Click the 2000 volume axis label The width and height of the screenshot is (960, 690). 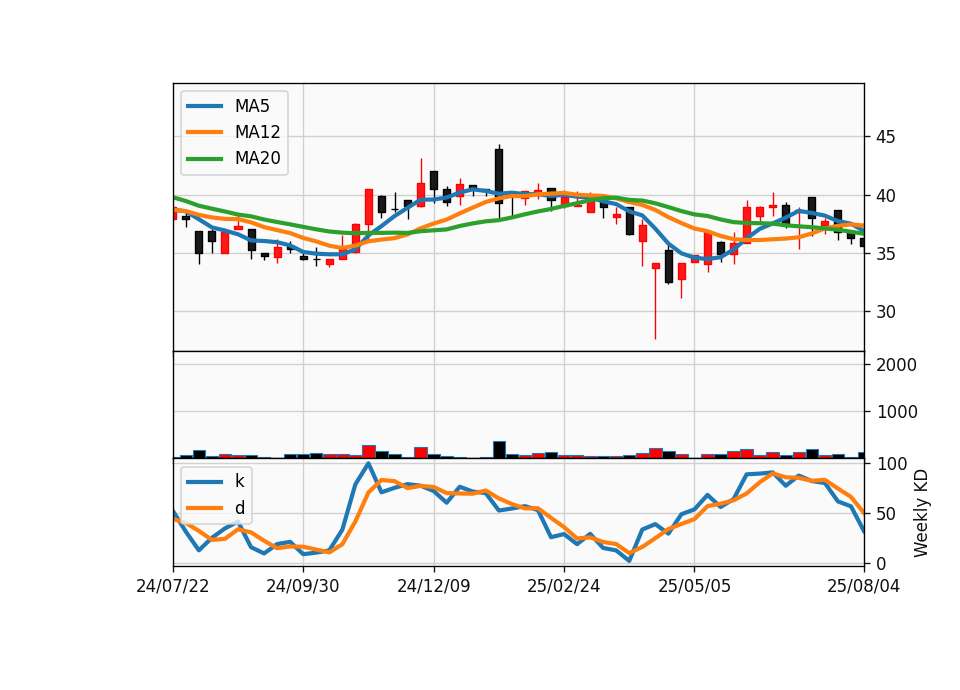pos(896,365)
